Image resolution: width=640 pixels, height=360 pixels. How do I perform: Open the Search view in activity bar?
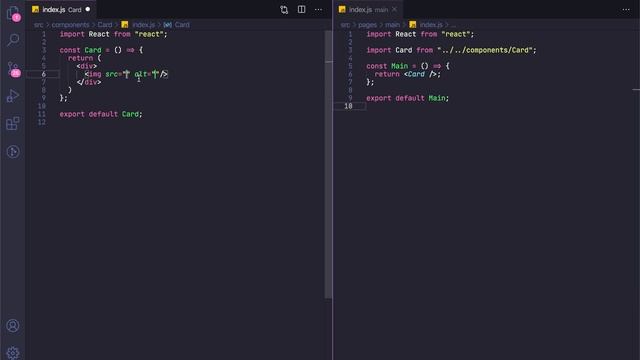point(13,40)
